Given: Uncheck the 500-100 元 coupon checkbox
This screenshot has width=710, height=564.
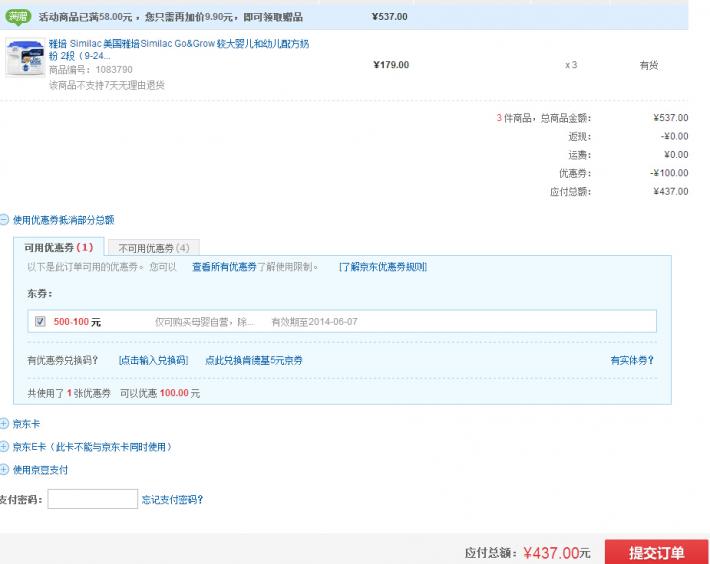Looking at the screenshot, I should click(x=40, y=321).
